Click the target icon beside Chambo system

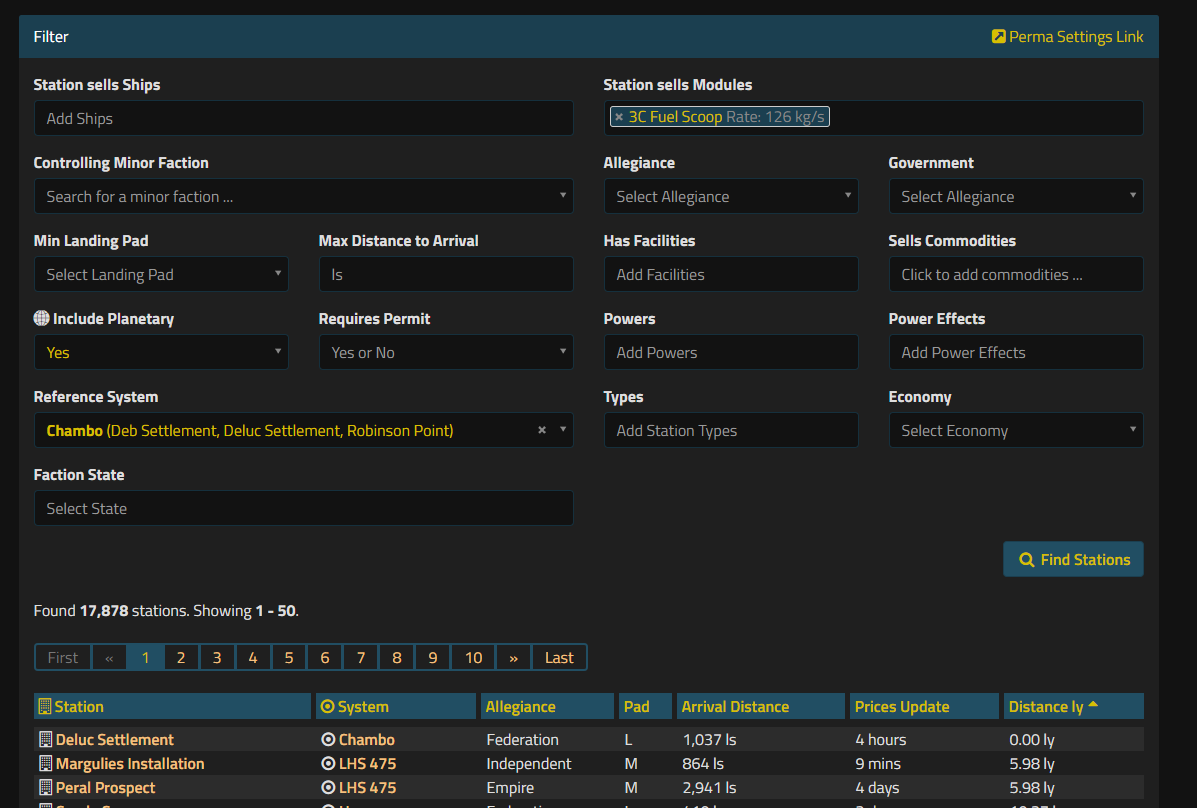coord(330,739)
